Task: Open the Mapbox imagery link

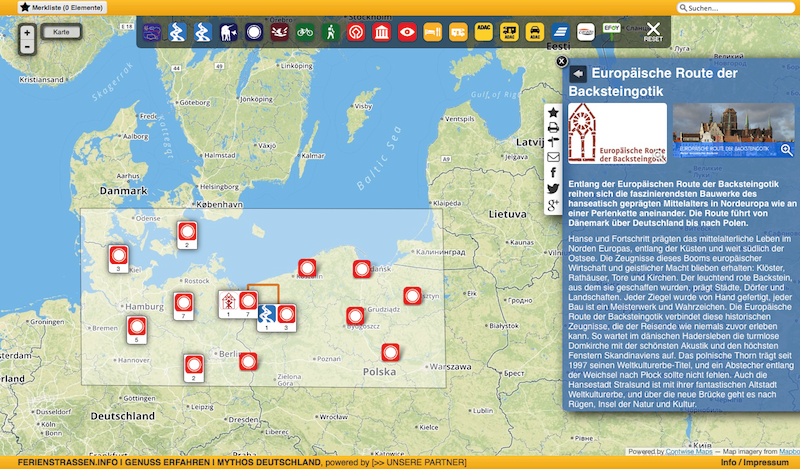Action: pyautogui.click(x=789, y=451)
